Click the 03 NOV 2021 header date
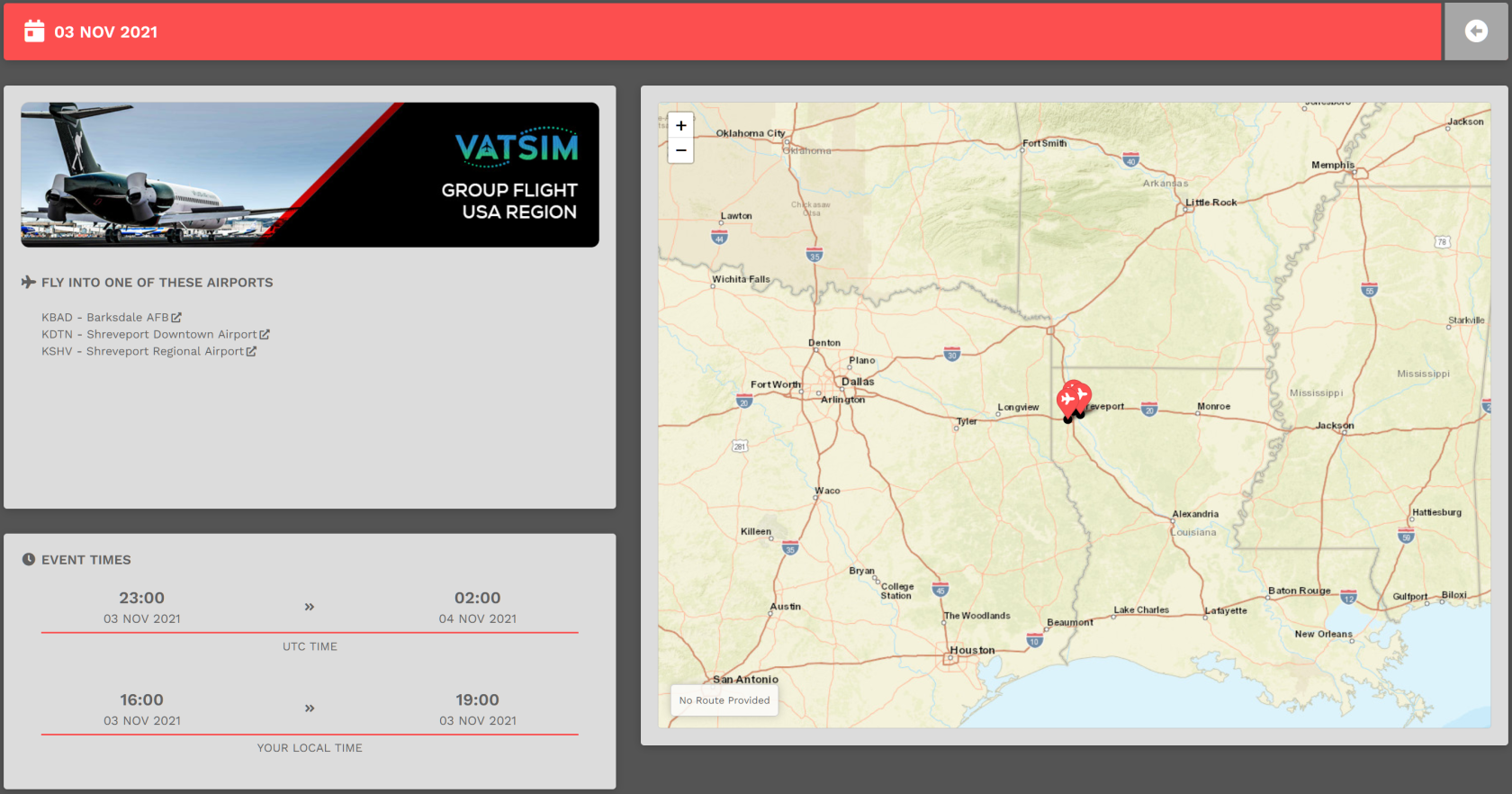This screenshot has height=794, width=1512. coord(106,32)
